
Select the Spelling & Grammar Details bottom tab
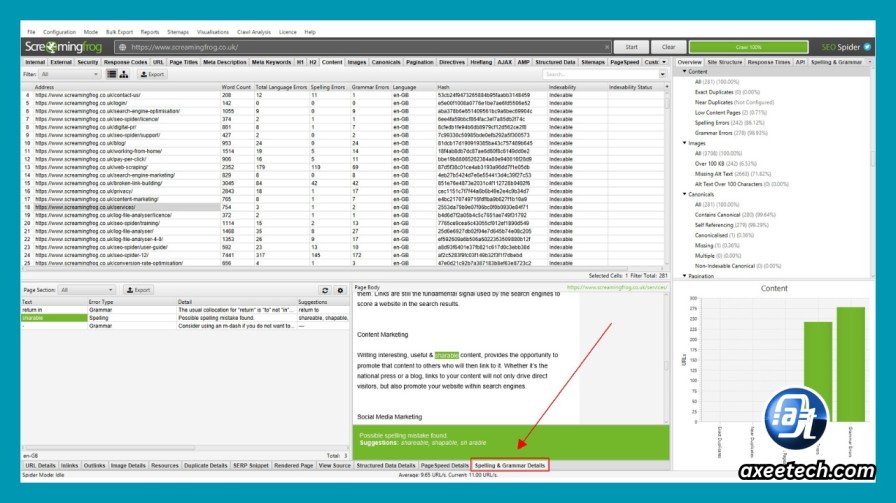pos(510,465)
